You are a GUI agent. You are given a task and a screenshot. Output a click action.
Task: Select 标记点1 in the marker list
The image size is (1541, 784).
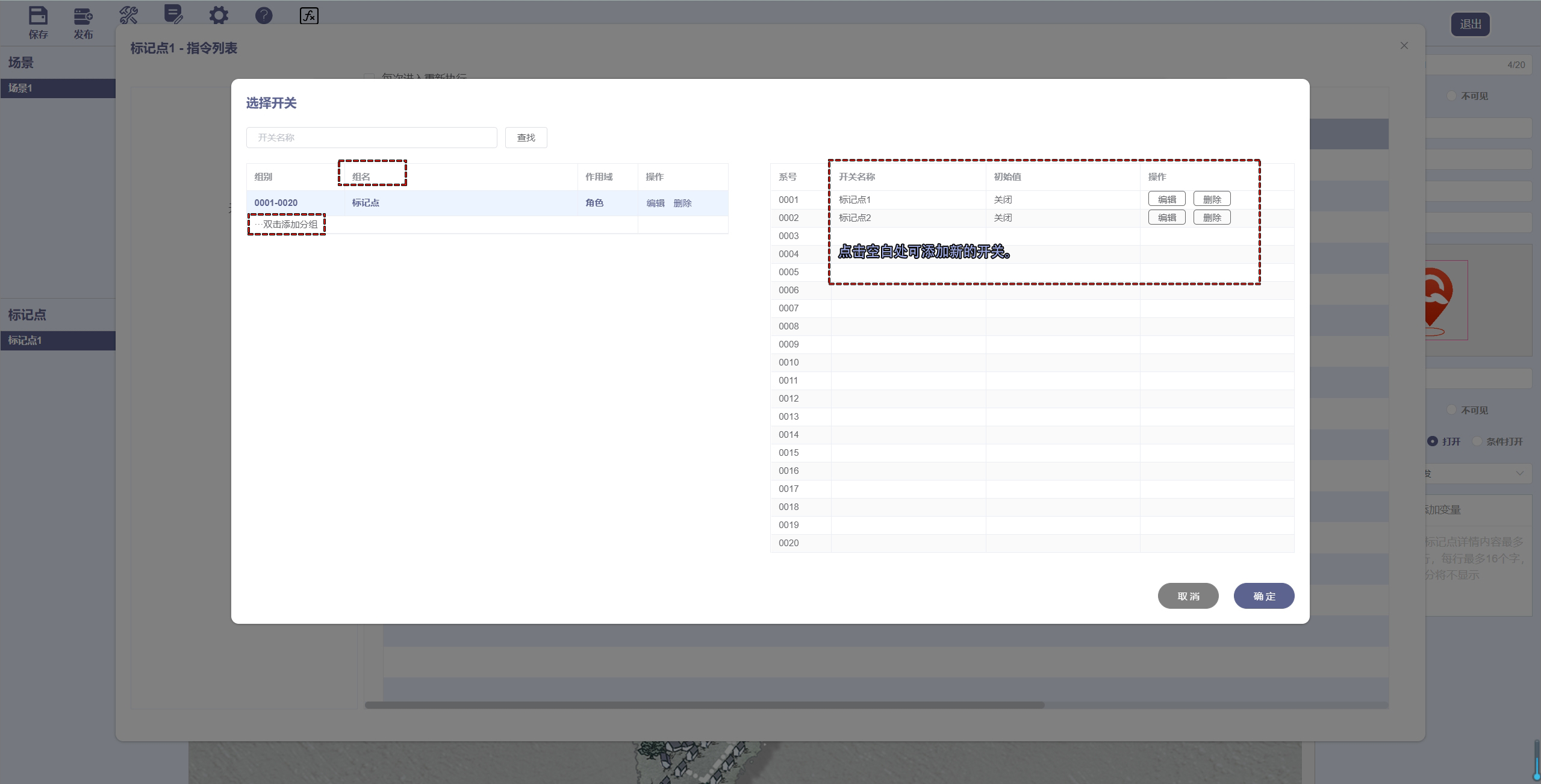58,340
